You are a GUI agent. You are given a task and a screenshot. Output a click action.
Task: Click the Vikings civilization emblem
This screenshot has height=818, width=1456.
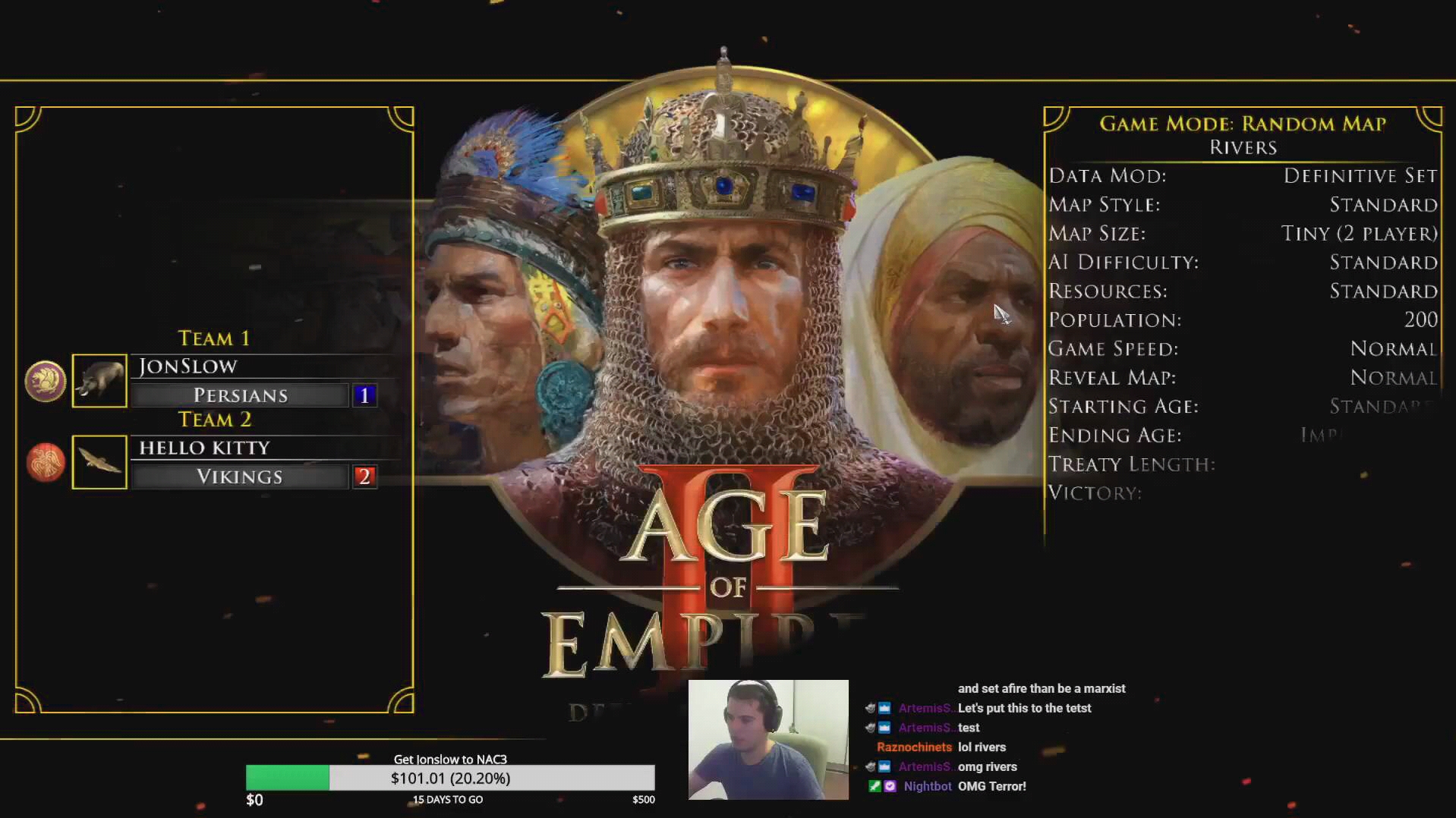45,462
